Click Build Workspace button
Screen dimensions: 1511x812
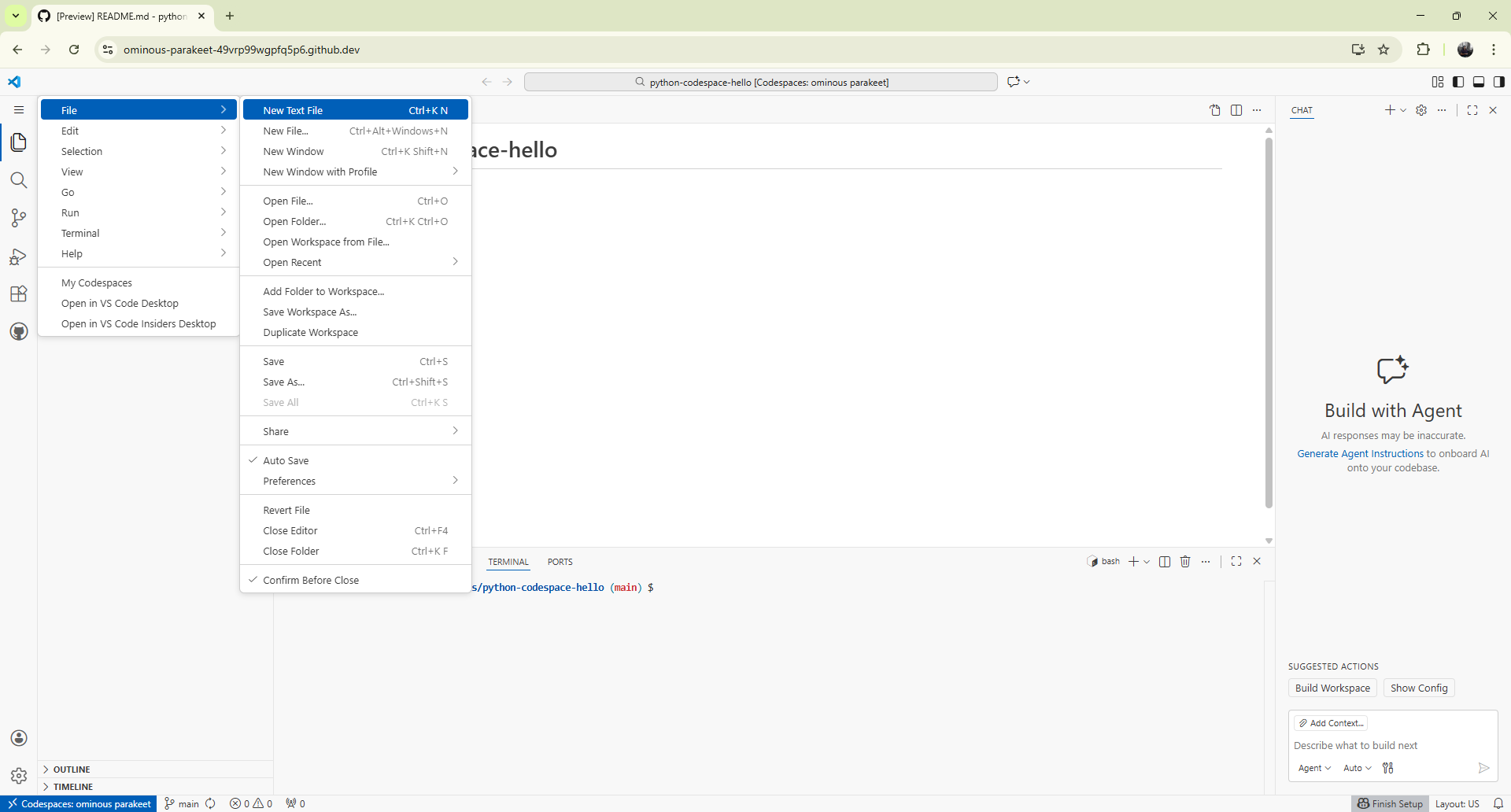point(1332,688)
